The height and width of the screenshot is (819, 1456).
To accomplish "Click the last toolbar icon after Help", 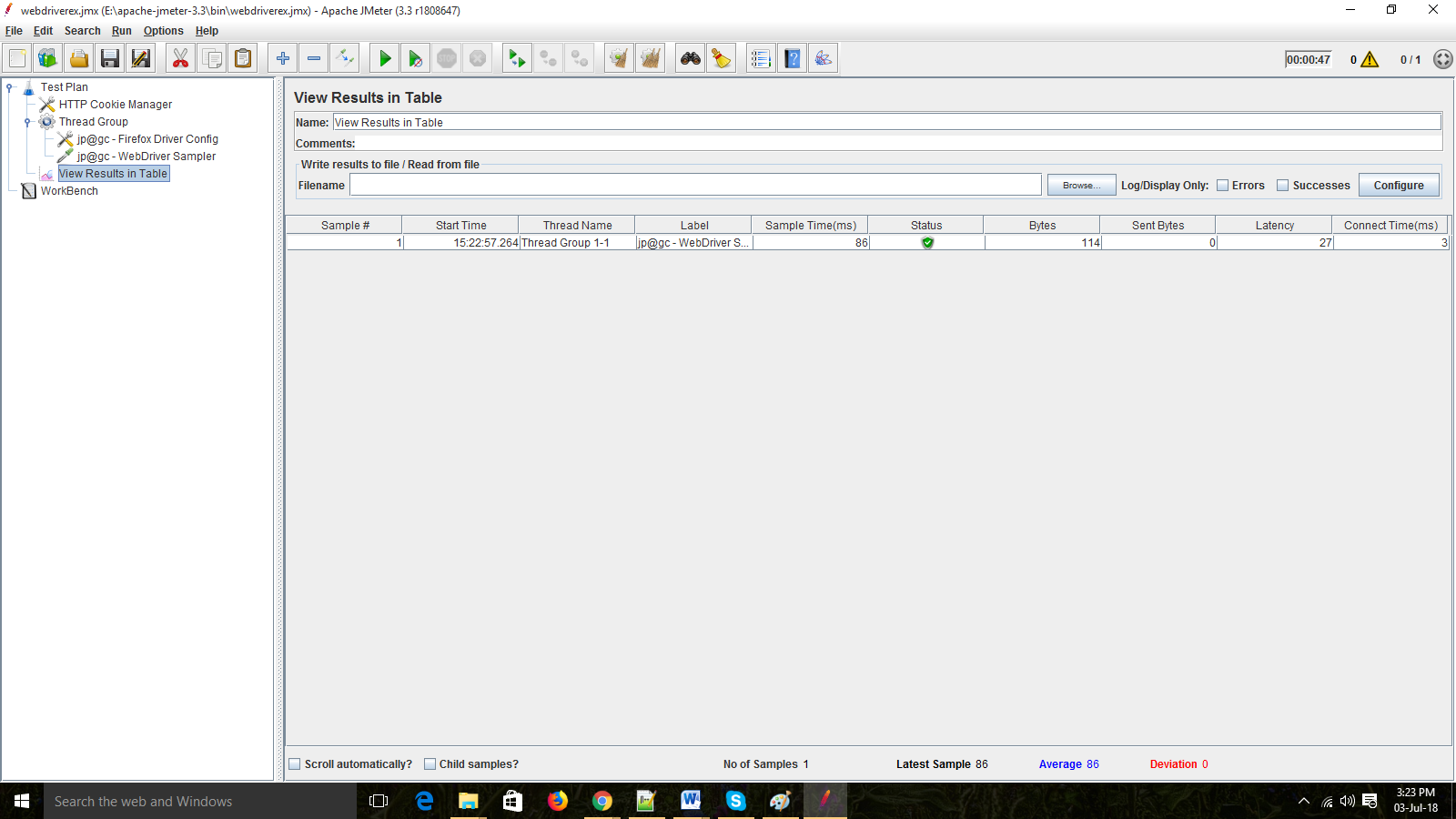I will (x=824, y=58).
